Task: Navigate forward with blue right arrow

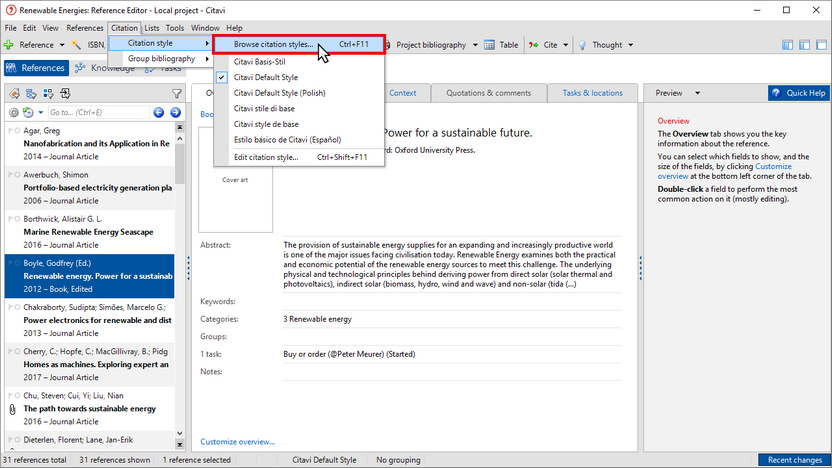Action: (x=176, y=112)
